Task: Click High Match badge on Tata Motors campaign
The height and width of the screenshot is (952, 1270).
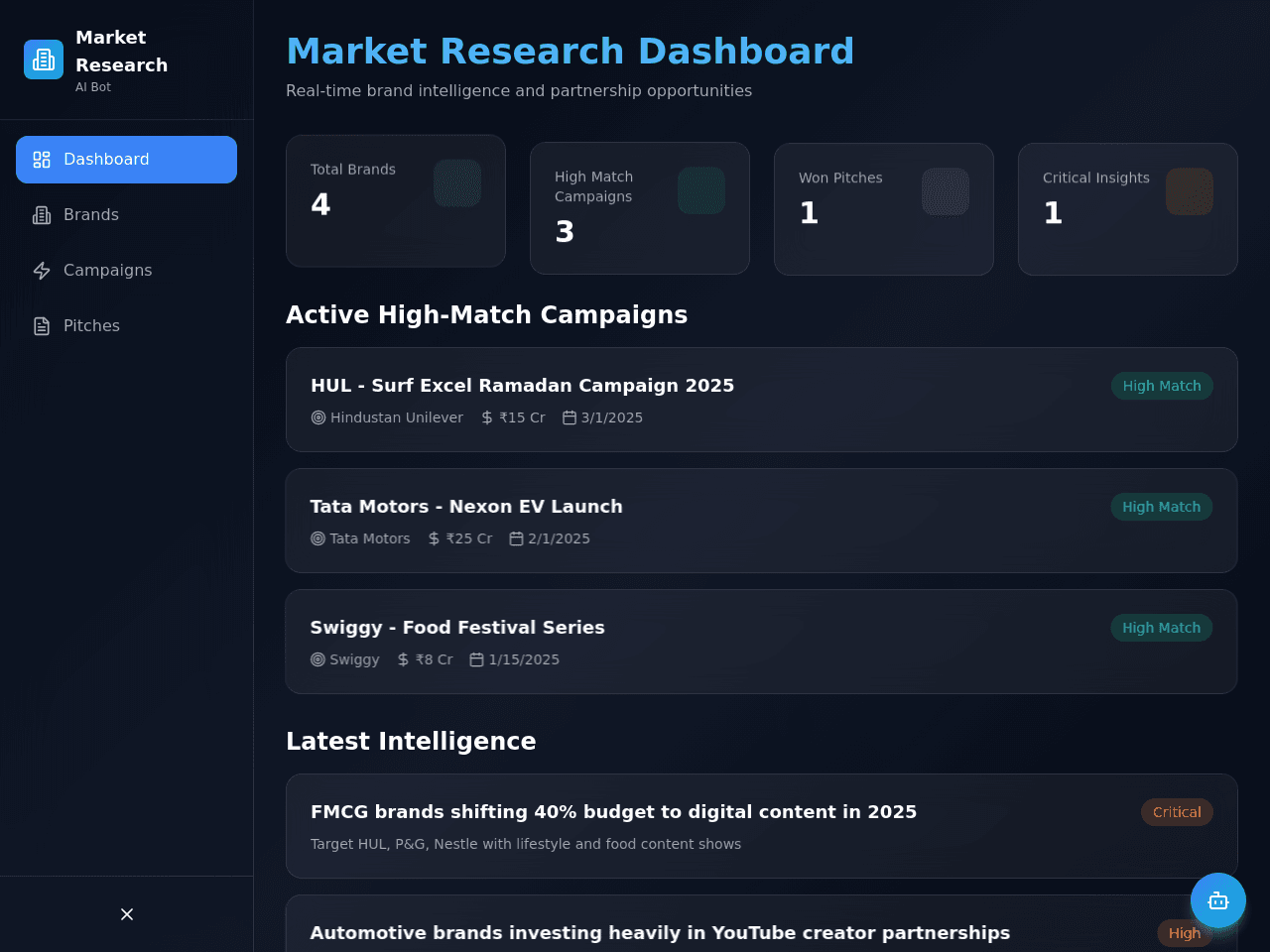Action: (x=1162, y=507)
